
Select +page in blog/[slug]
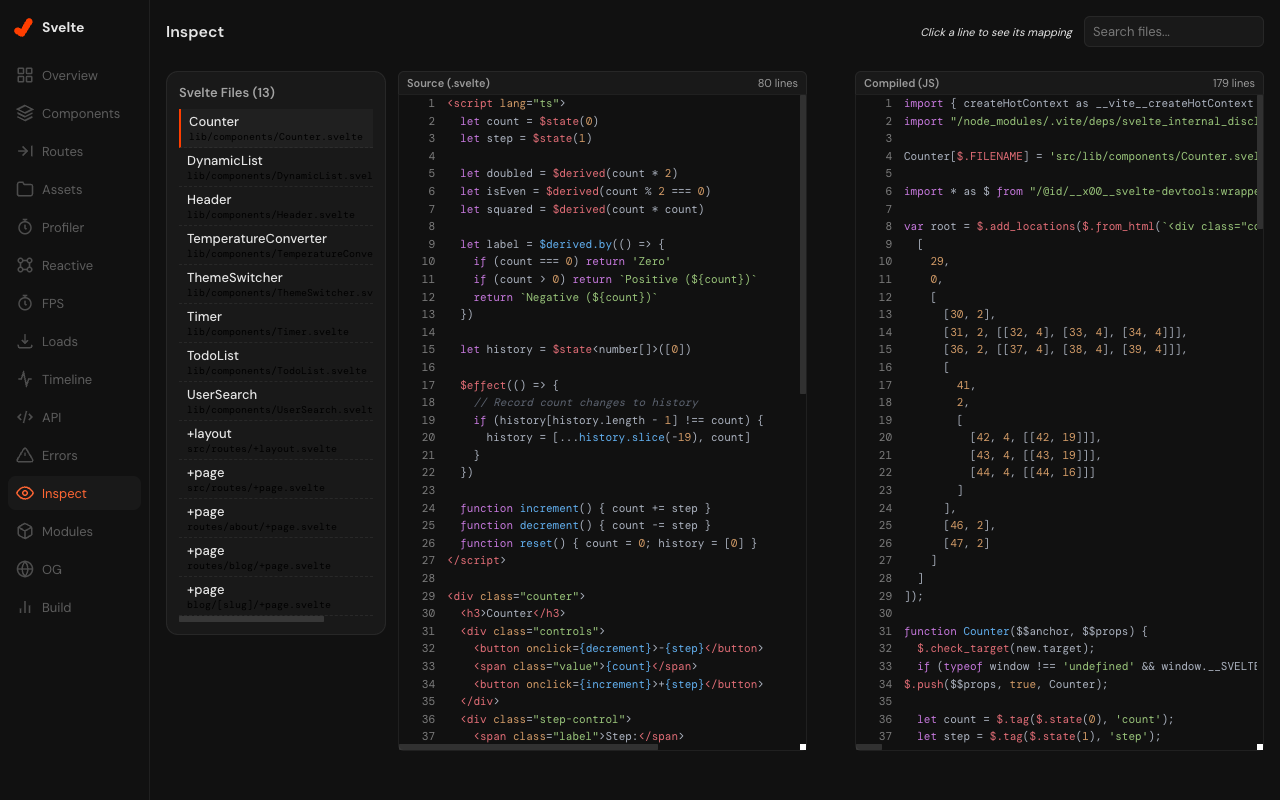(x=276, y=596)
